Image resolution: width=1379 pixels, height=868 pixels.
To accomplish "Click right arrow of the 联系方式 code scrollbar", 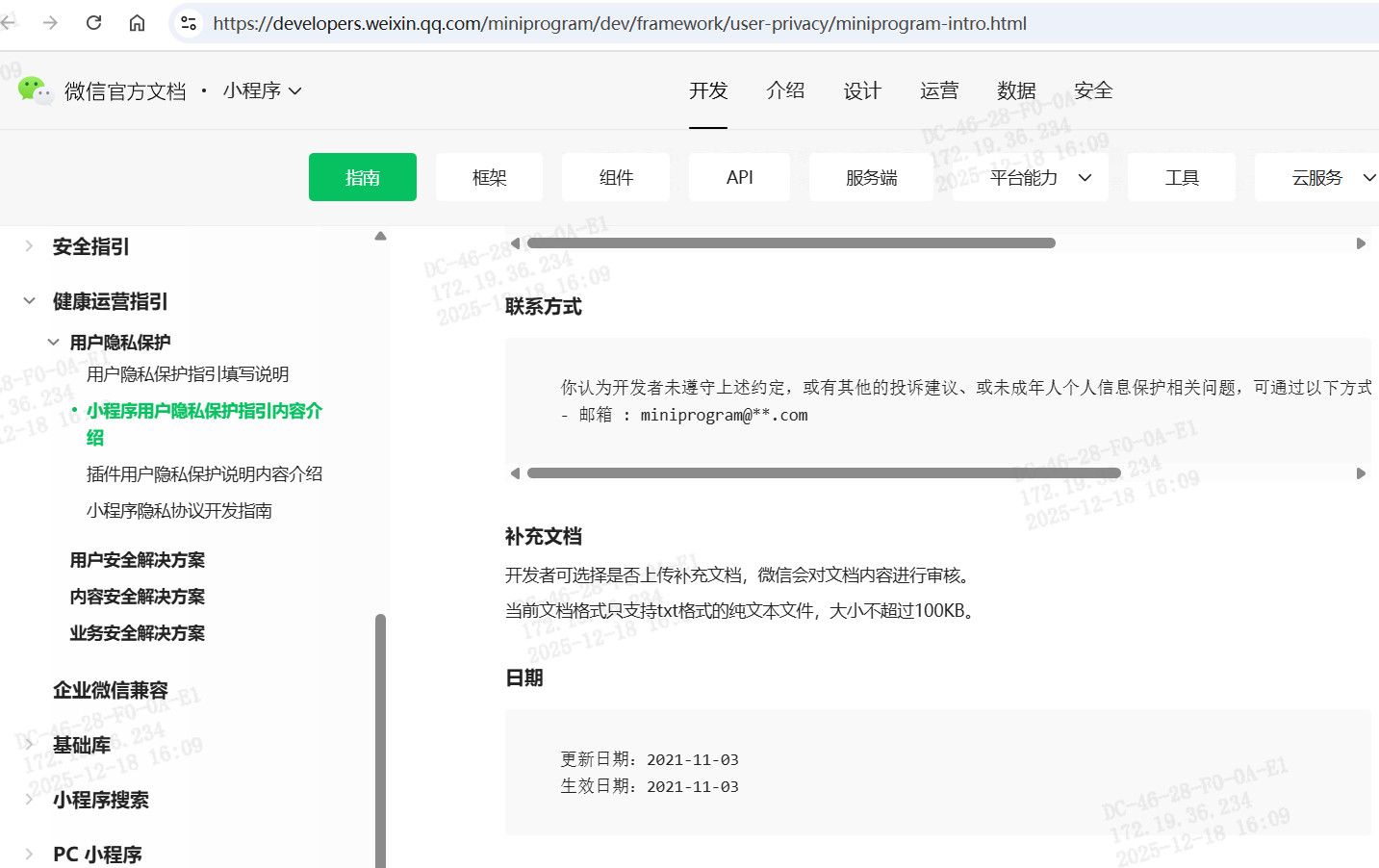I will click(1361, 473).
